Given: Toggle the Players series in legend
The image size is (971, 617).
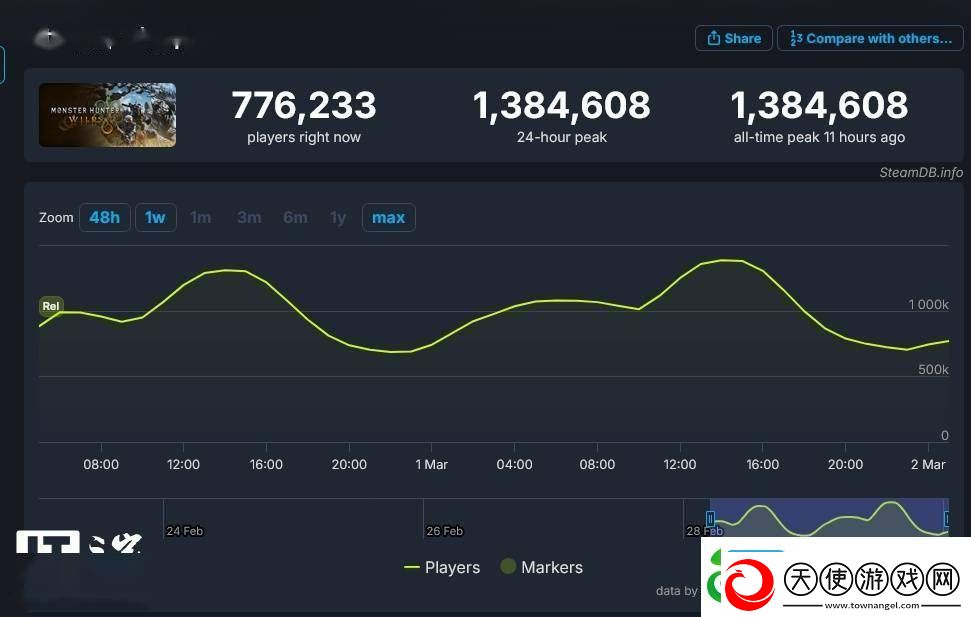Looking at the screenshot, I should tap(442, 567).
